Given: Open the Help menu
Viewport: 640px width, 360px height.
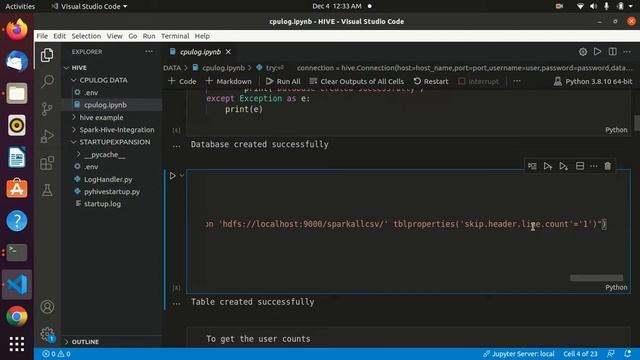Looking at the screenshot, I should point(202,36).
